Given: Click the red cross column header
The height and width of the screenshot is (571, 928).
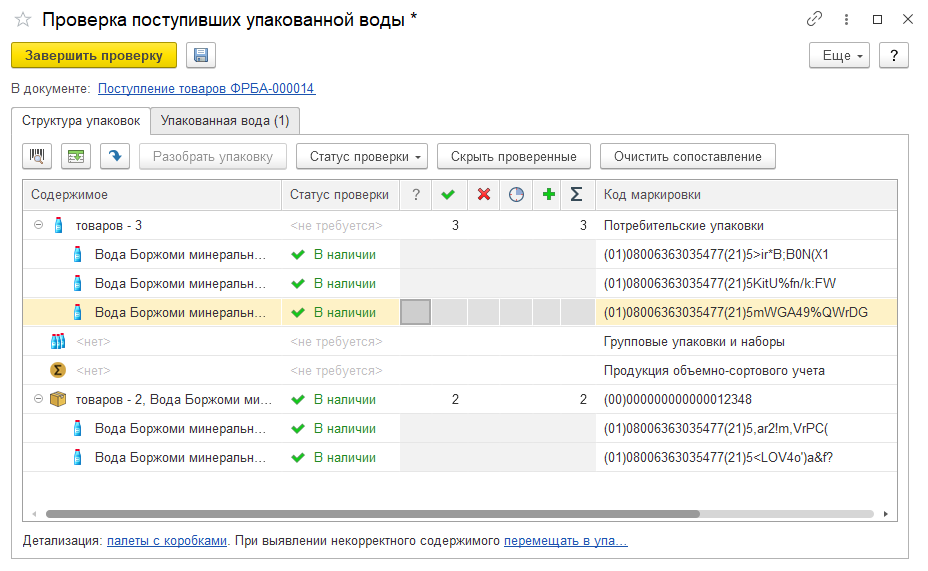Looking at the screenshot, I should coord(484,195).
